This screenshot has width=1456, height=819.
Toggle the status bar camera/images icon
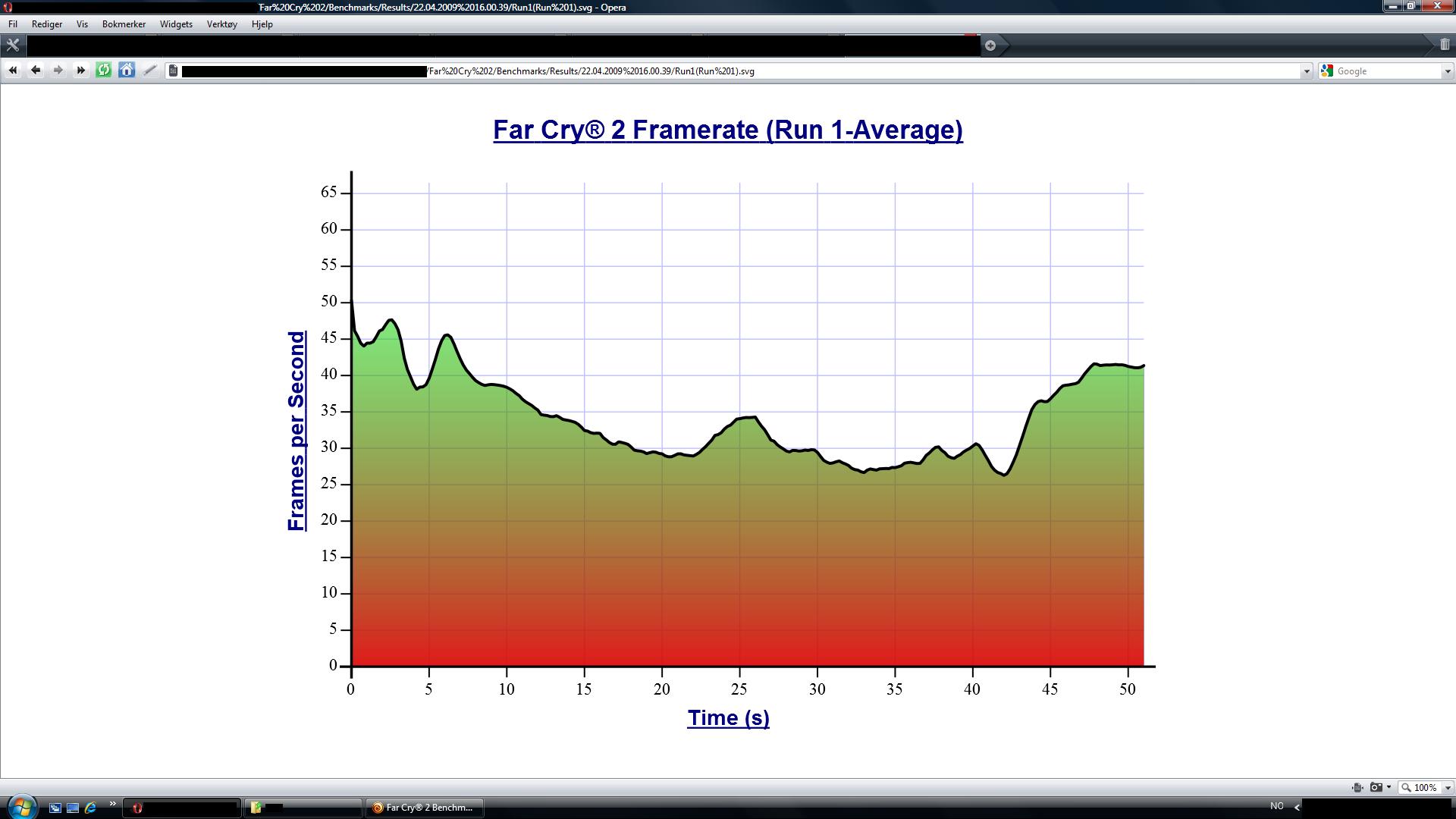[1376, 787]
